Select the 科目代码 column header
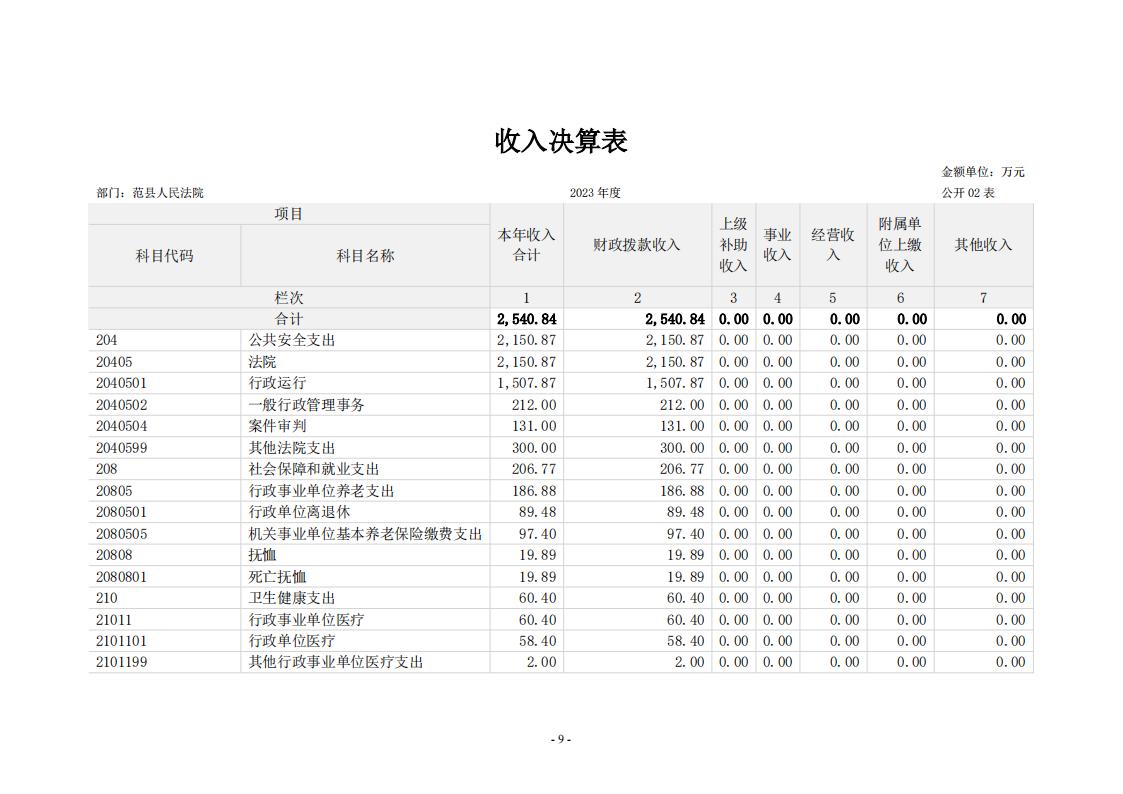The image size is (1123, 794). pos(164,256)
